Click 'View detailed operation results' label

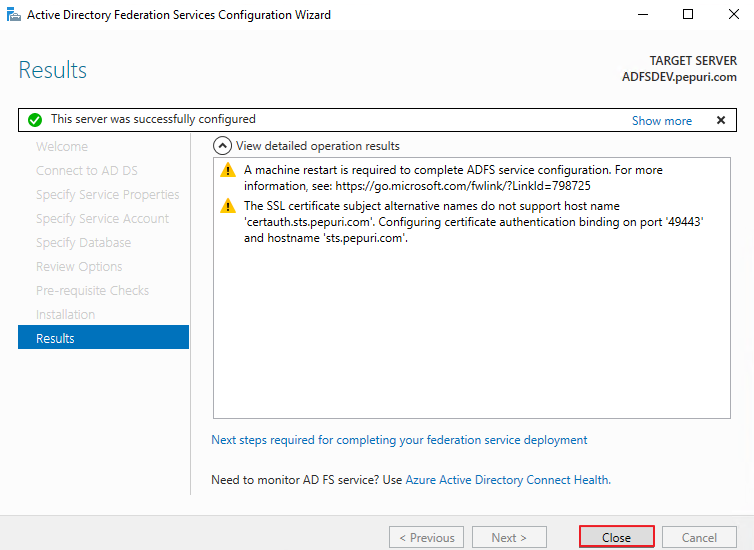coord(317,146)
